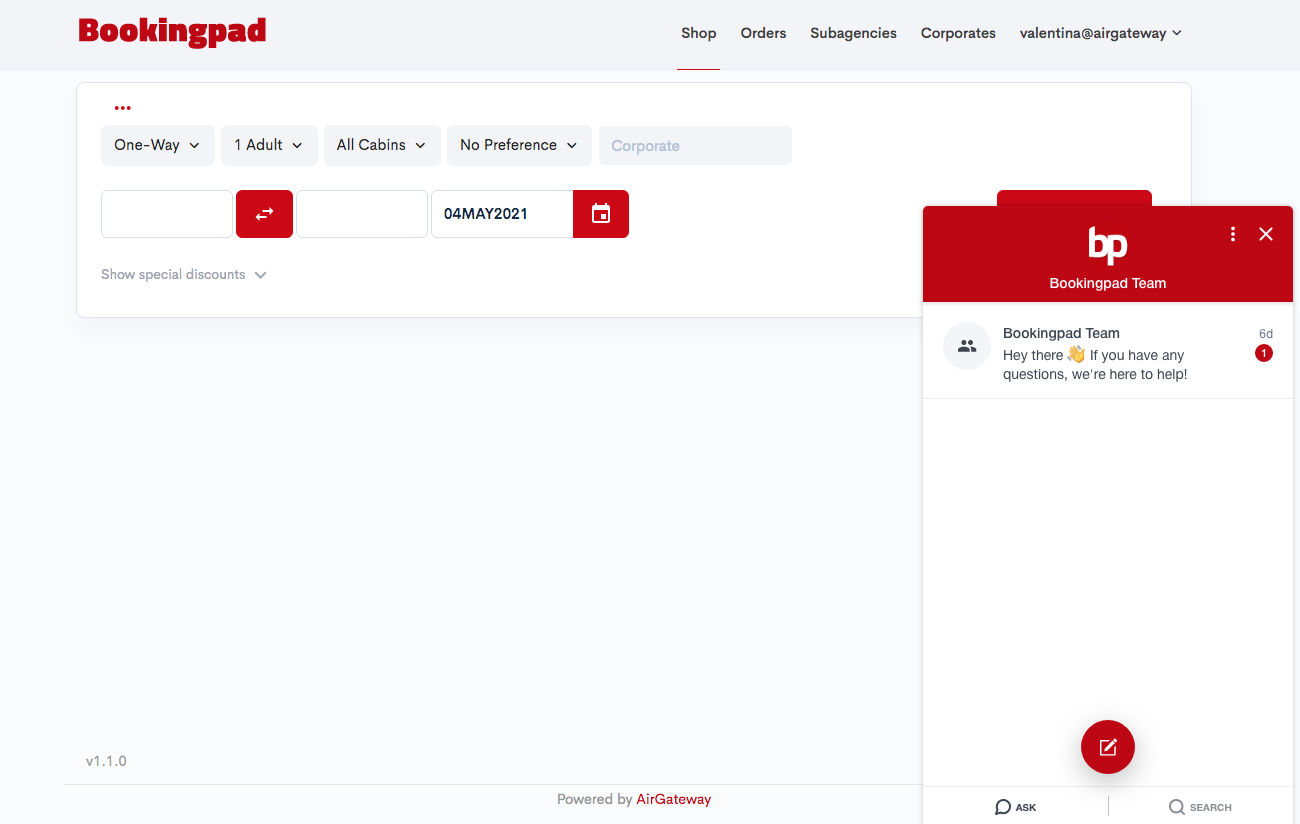Expand Show special discounts
Viewport: 1300px width, 824px height.
pyautogui.click(x=184, y=275)
